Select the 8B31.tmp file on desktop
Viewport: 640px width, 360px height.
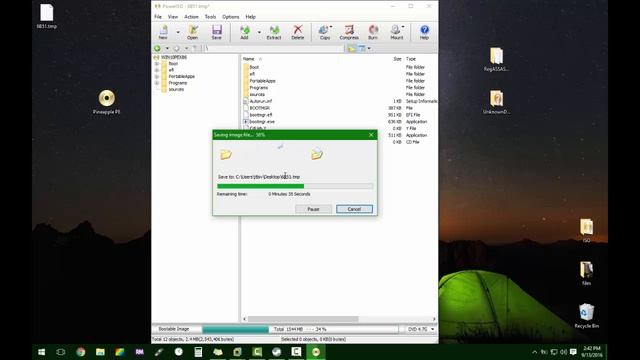click(x=47, y=16)
